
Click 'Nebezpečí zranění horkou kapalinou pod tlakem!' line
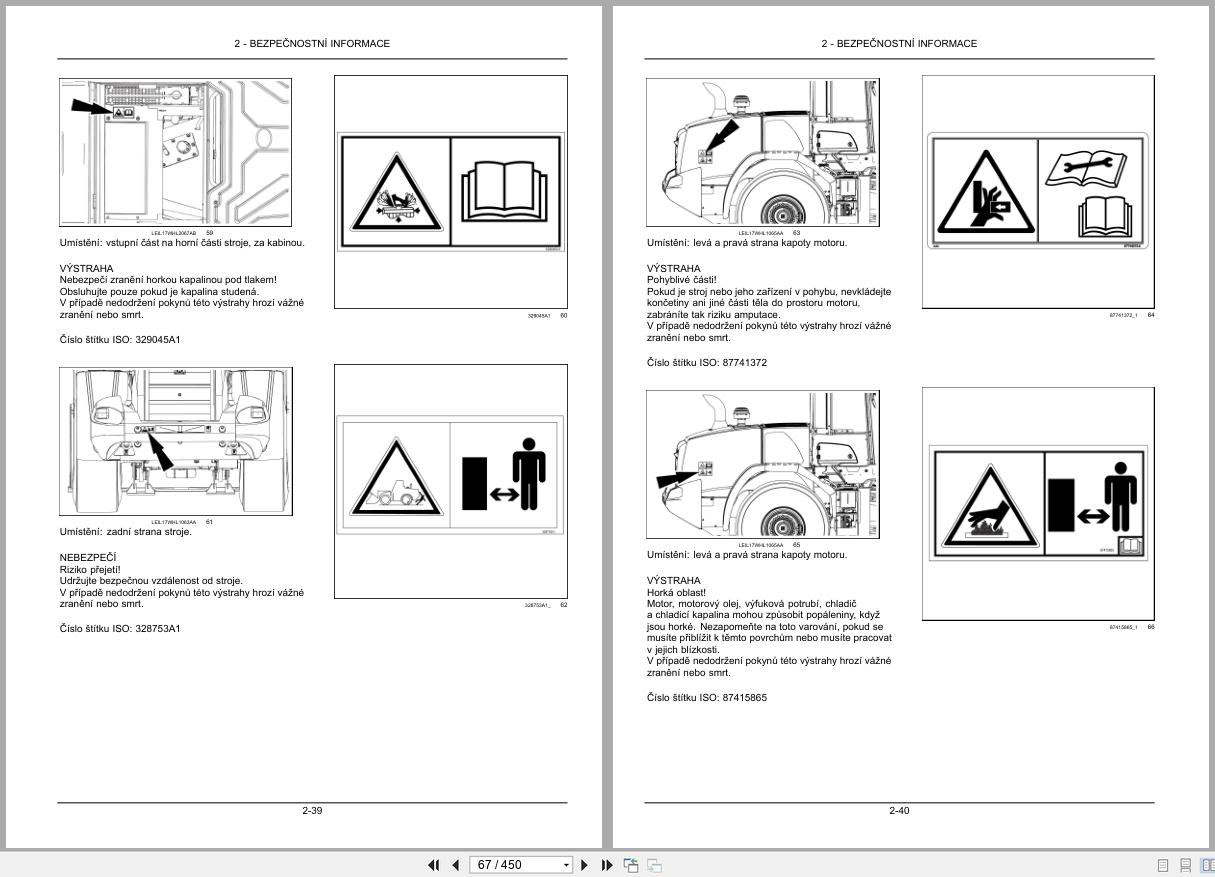coord(168,280)
